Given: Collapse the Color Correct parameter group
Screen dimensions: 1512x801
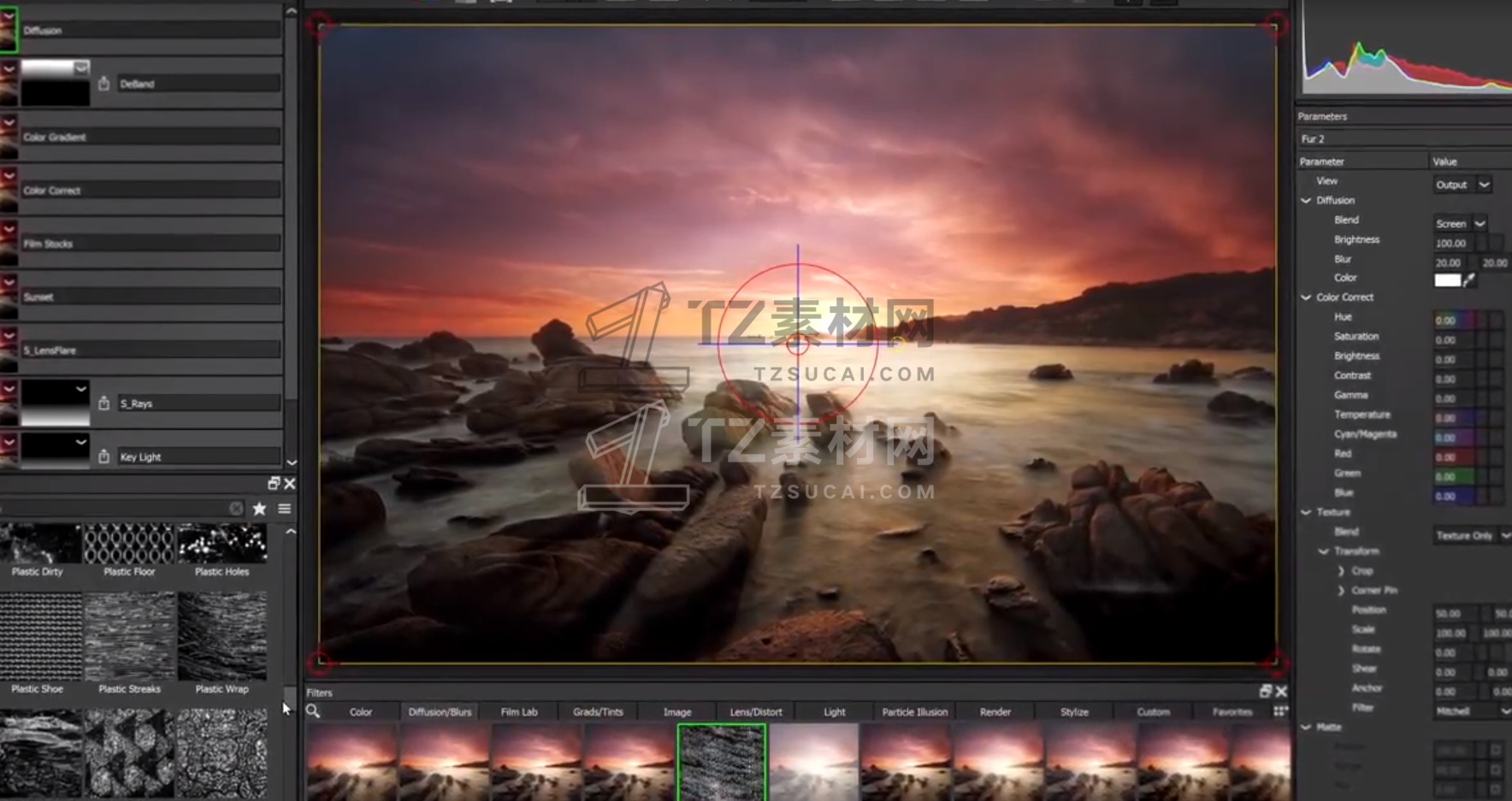Looking at the screenshot, I should [x=1306, y=297].
